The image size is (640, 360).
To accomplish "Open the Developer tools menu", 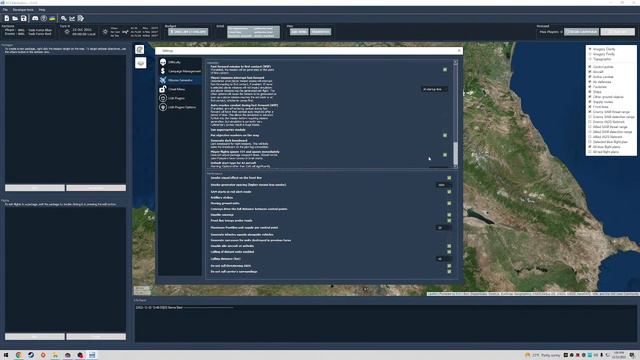I will click(x=23, y=9).
